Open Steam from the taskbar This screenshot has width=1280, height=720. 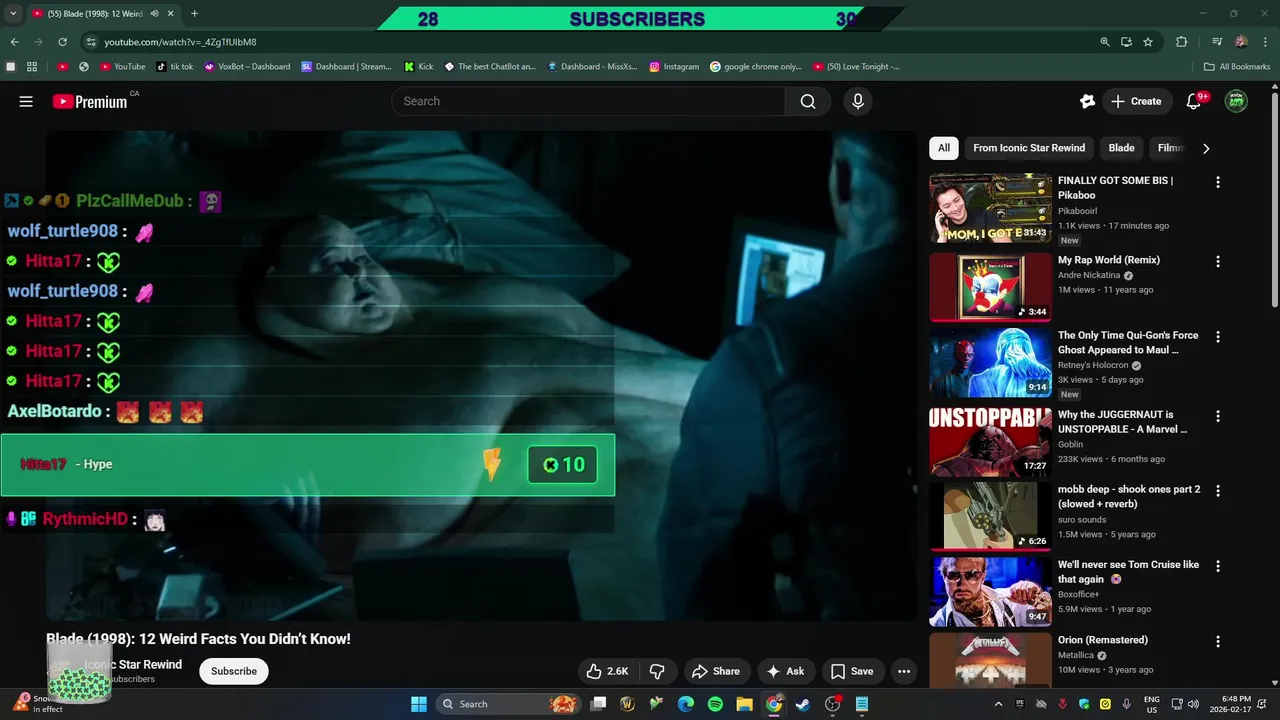(x=802, y=704)
